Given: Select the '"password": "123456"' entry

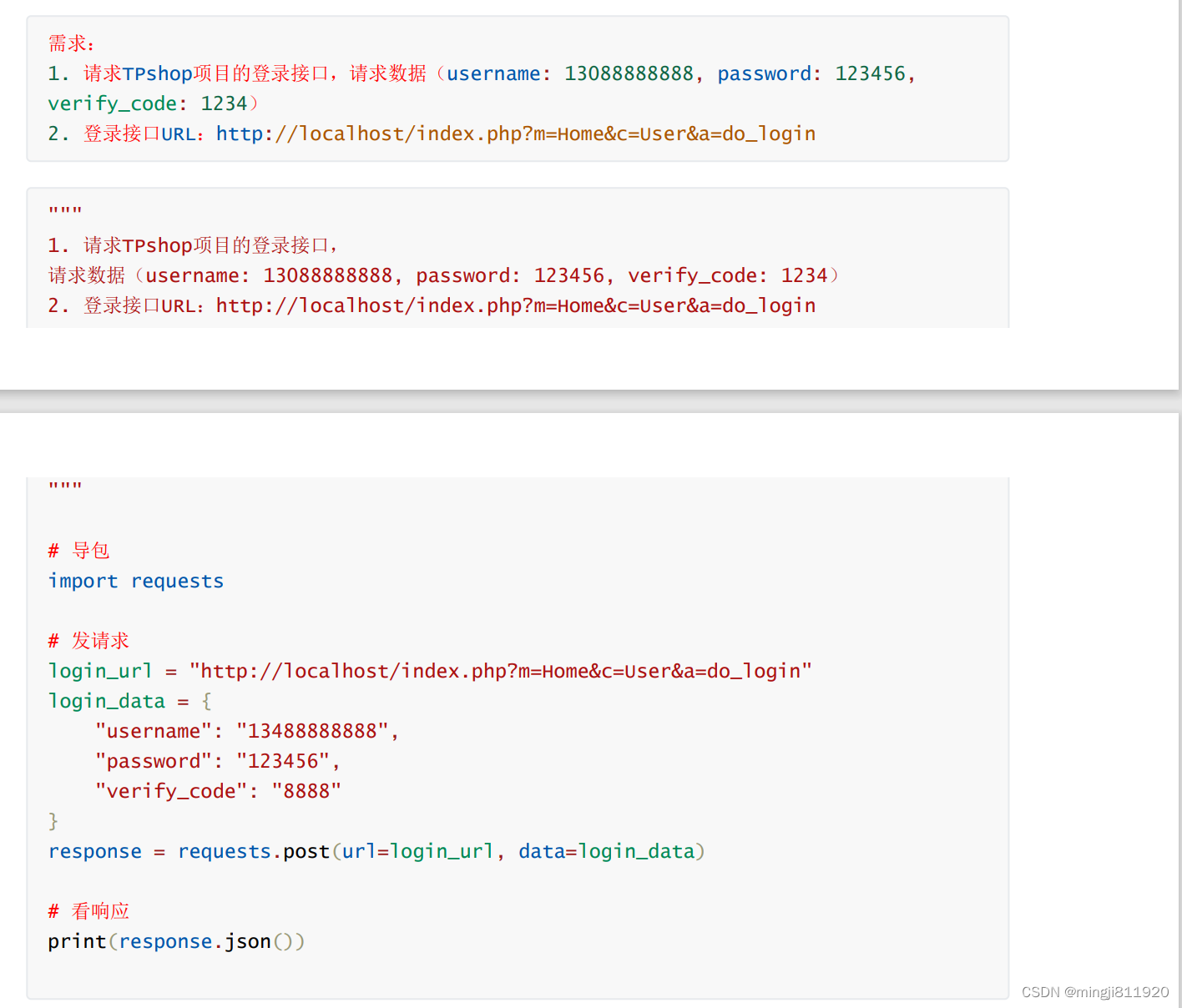Looking at the screenshot, I should tap(217, 761).
